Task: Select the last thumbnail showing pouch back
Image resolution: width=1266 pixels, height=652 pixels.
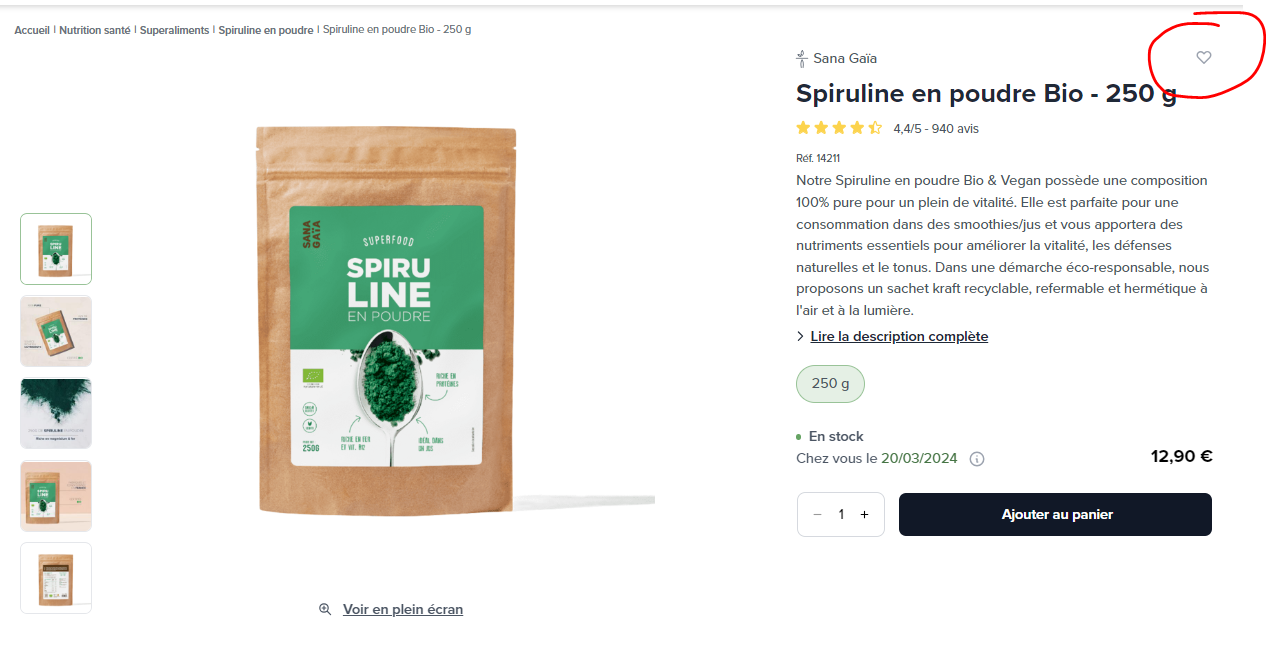Action: 56,578
